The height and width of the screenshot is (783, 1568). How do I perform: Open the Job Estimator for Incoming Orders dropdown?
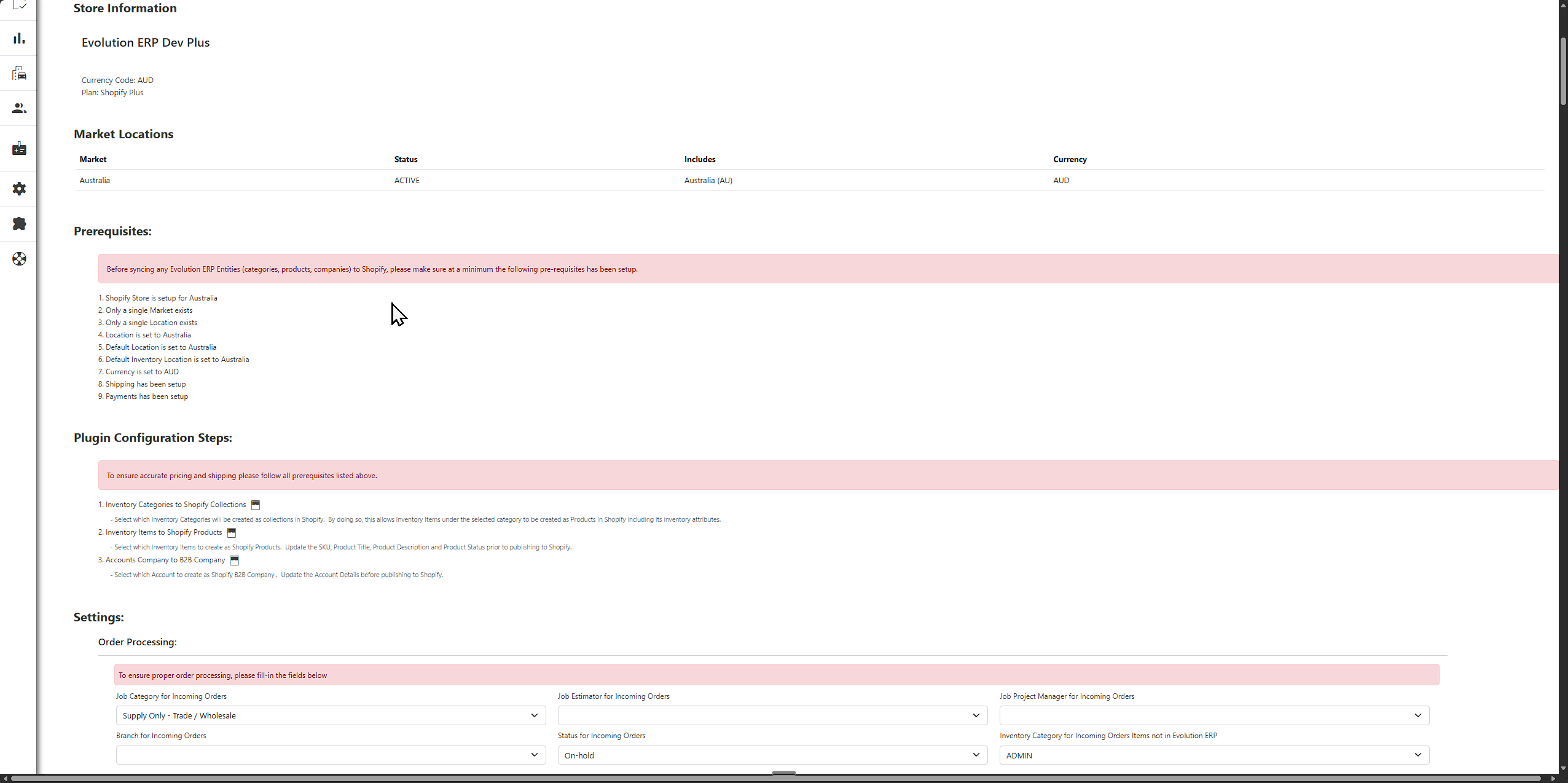click(x=772, y=715)
